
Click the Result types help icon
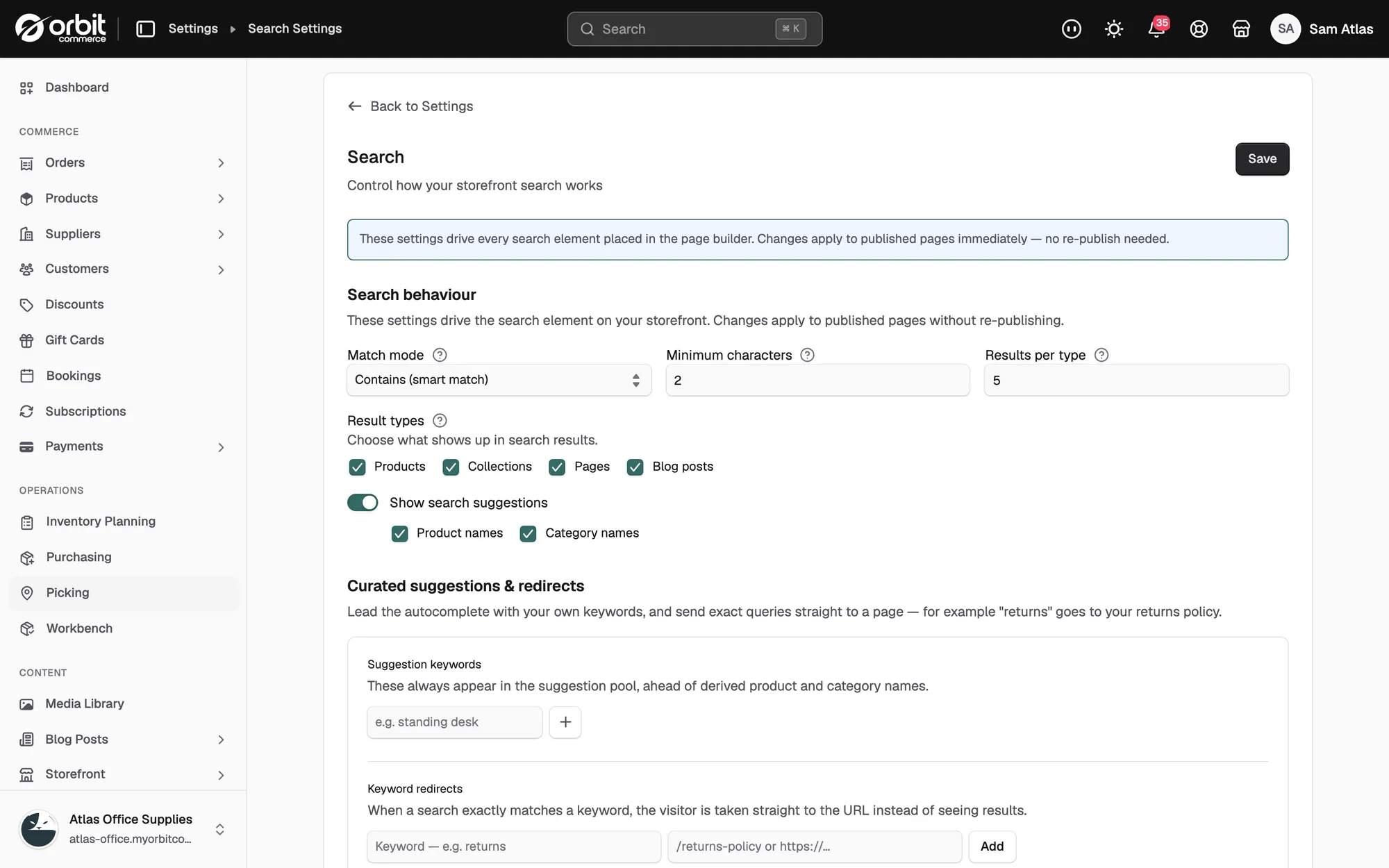440,420
